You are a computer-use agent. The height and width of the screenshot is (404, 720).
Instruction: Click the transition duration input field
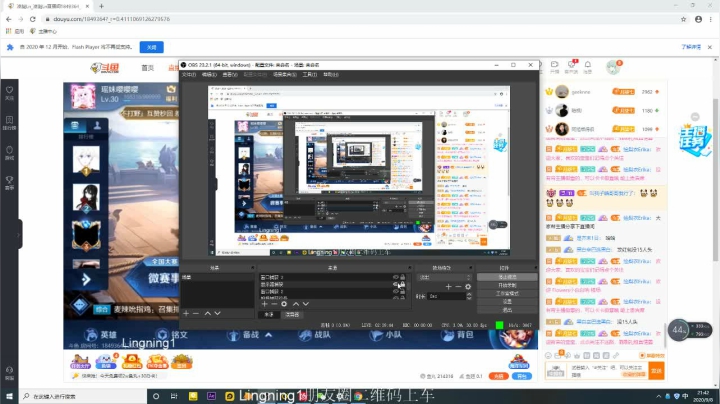coord(446,297)
